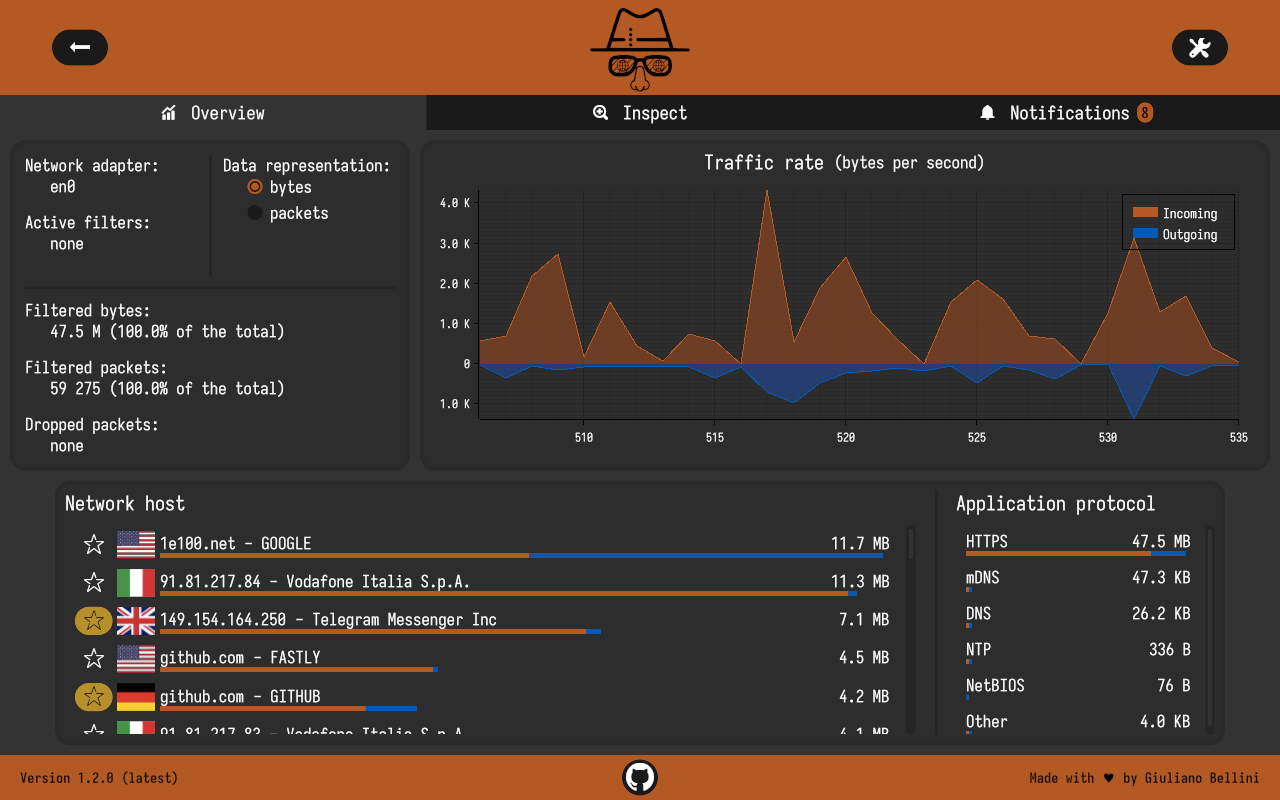This screenshot has width=1280, height=800.
Task: Click the NTP protocol entry
Action: (1078, 651)
